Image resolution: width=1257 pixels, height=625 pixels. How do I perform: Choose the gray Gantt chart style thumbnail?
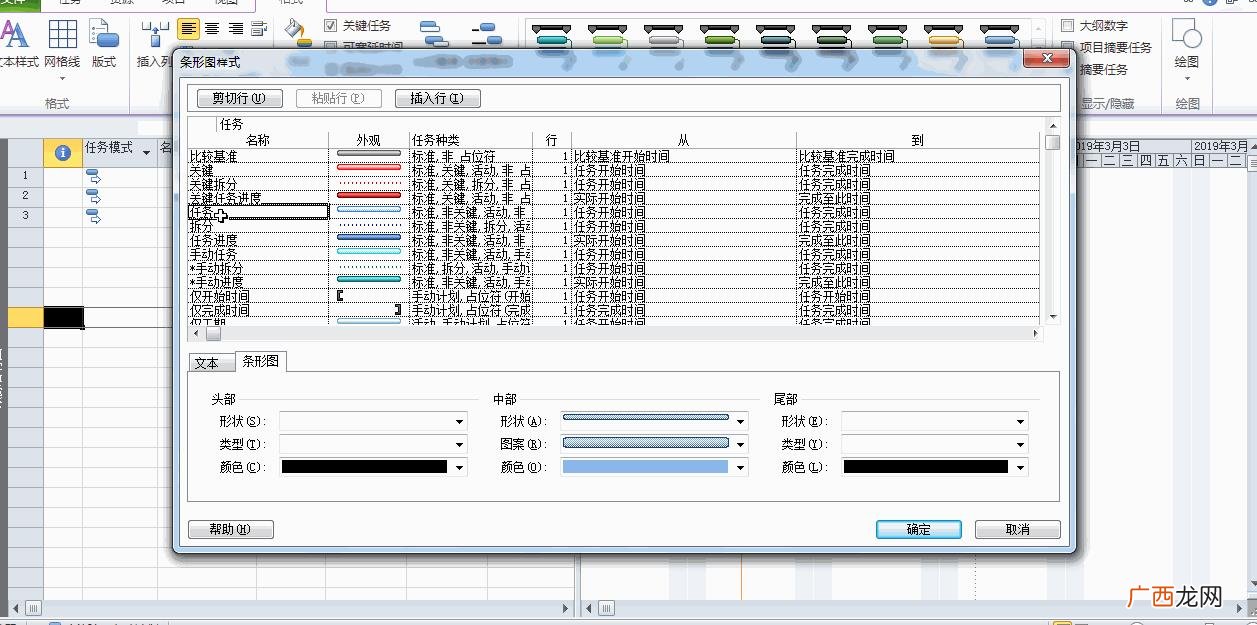click(x=664, y=37)
